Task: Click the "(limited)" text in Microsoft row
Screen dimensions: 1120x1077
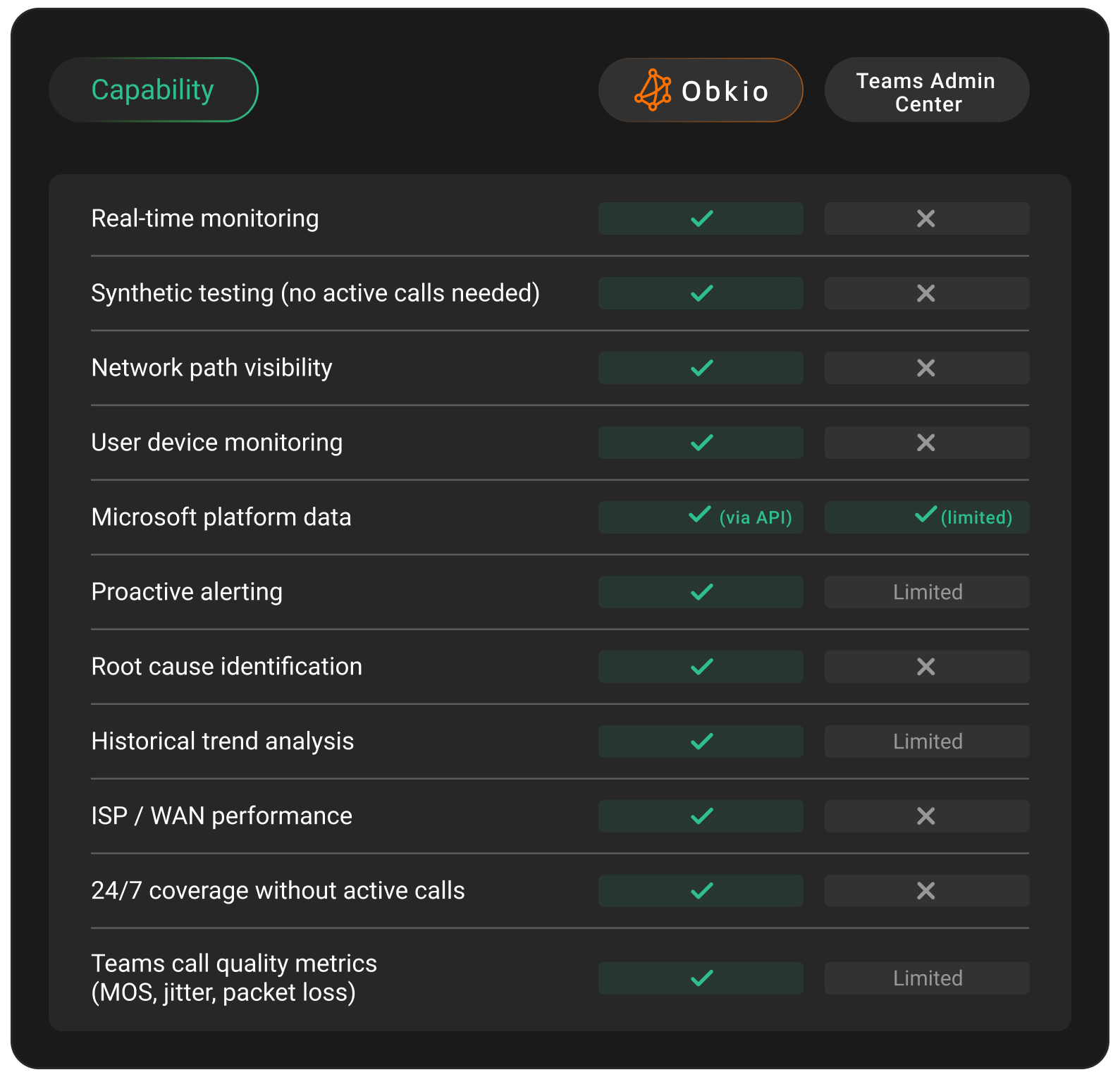Action: click(977, 518)
